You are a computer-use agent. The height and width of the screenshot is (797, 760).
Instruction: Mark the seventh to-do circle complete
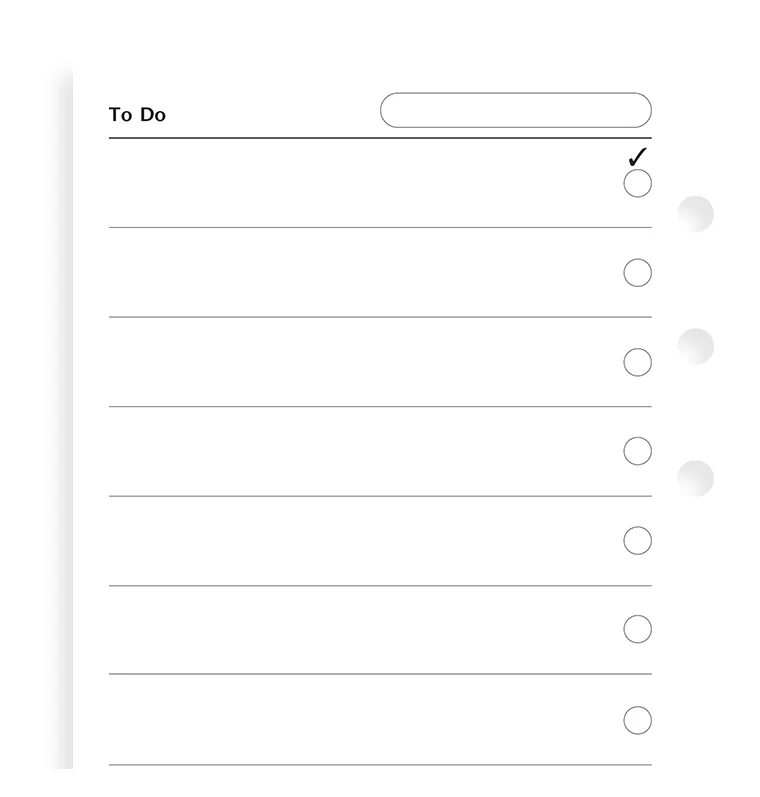coord(637,720)
